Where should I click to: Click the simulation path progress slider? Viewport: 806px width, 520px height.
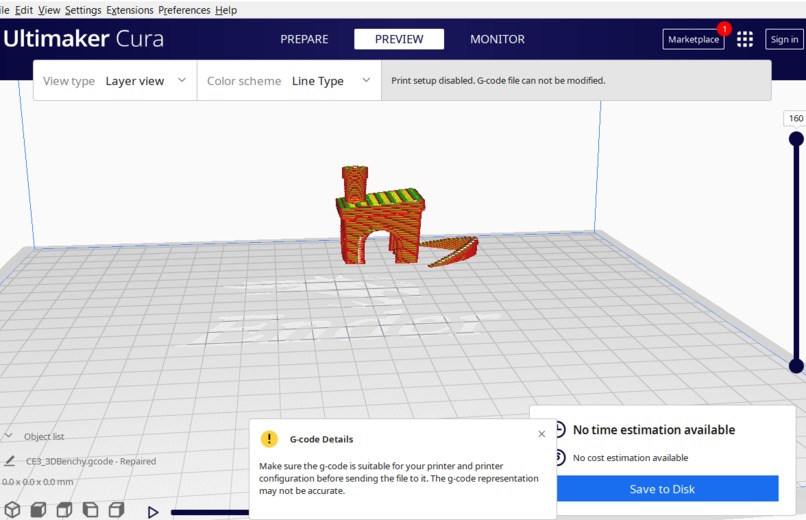tap(210, 512)
